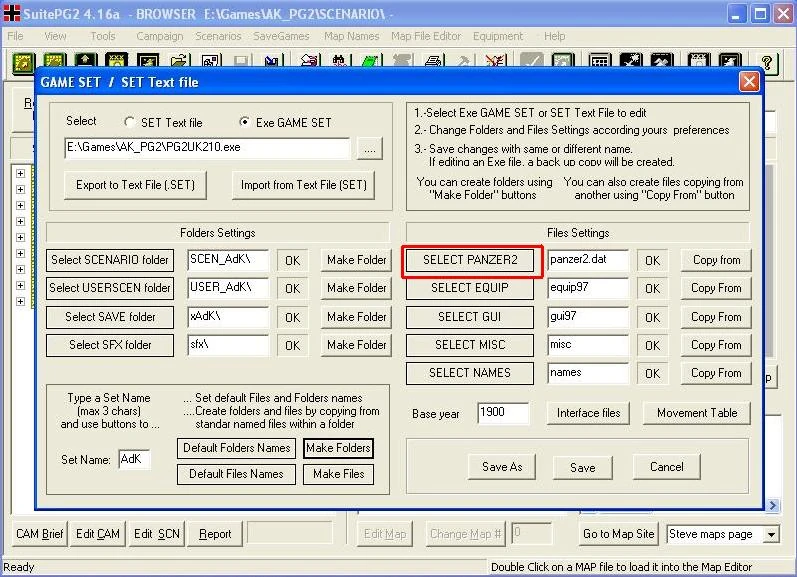Open the Equipment menu
797x577 pixels.
[498, 36]
